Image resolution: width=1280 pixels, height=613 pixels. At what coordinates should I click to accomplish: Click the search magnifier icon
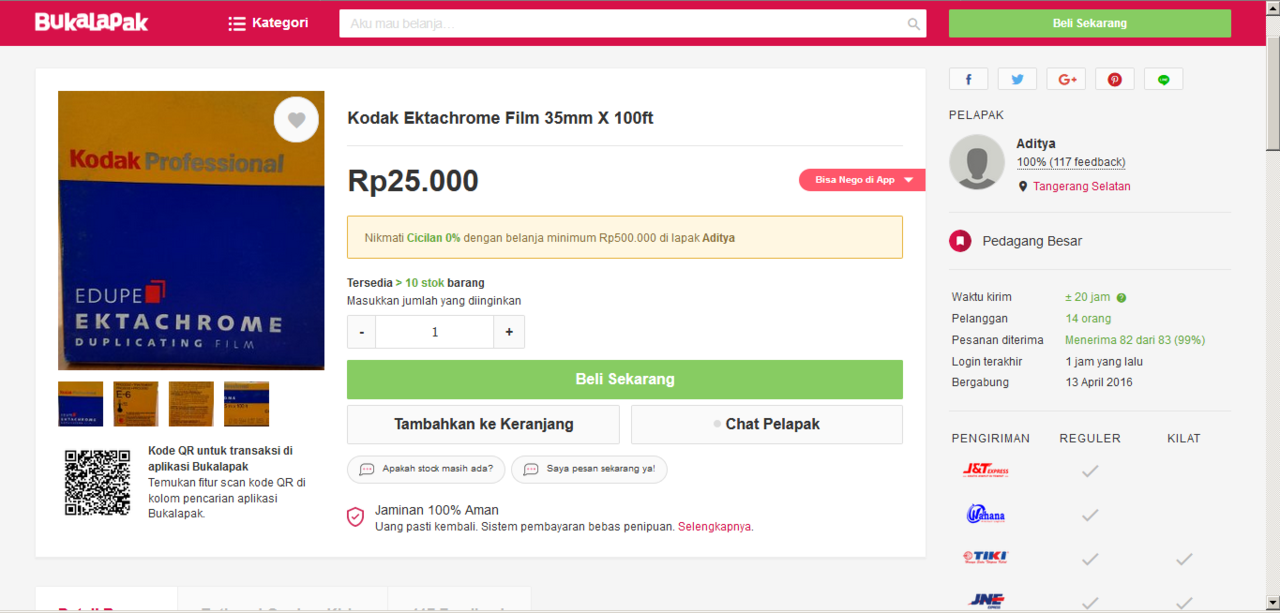point(912,22)
